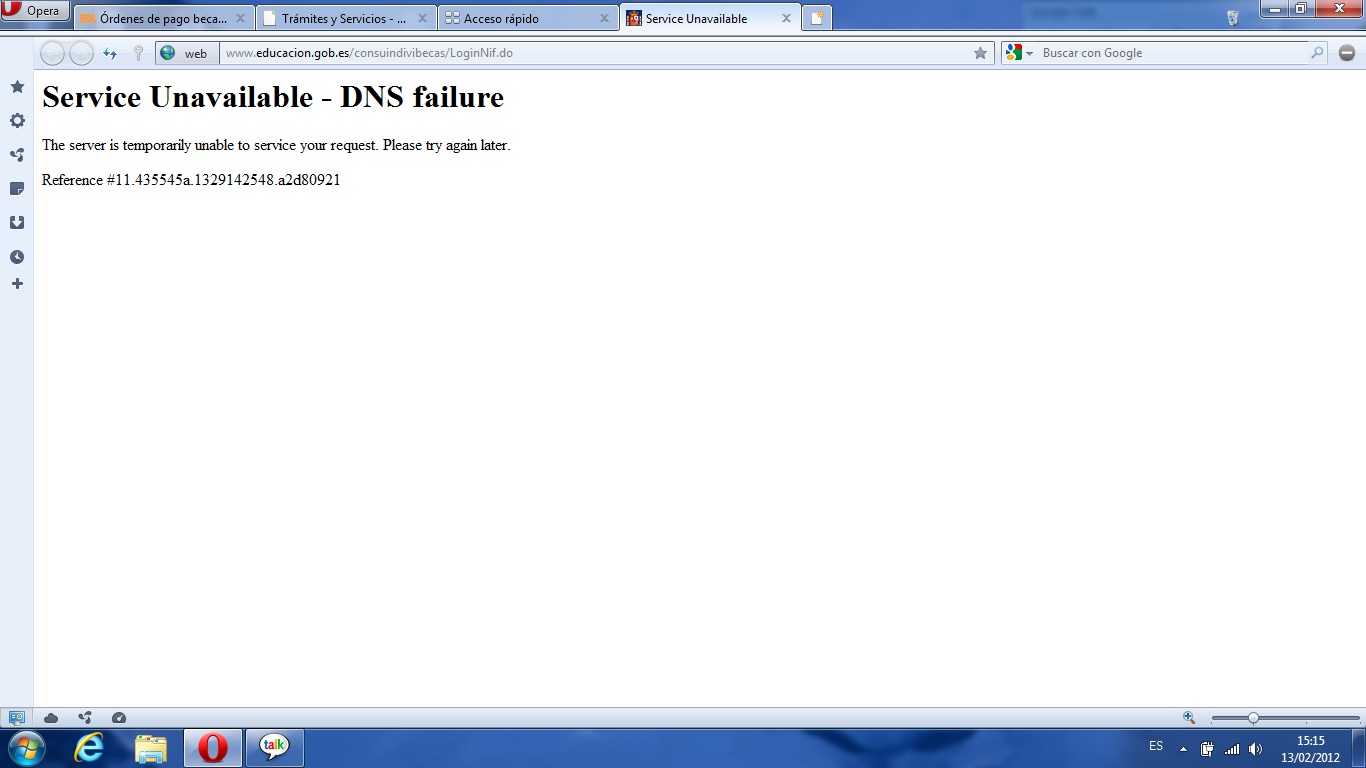This screenshot has width=1366, height=768.
Task: Click the network signal tray icon
Action: pos(1232,748)
